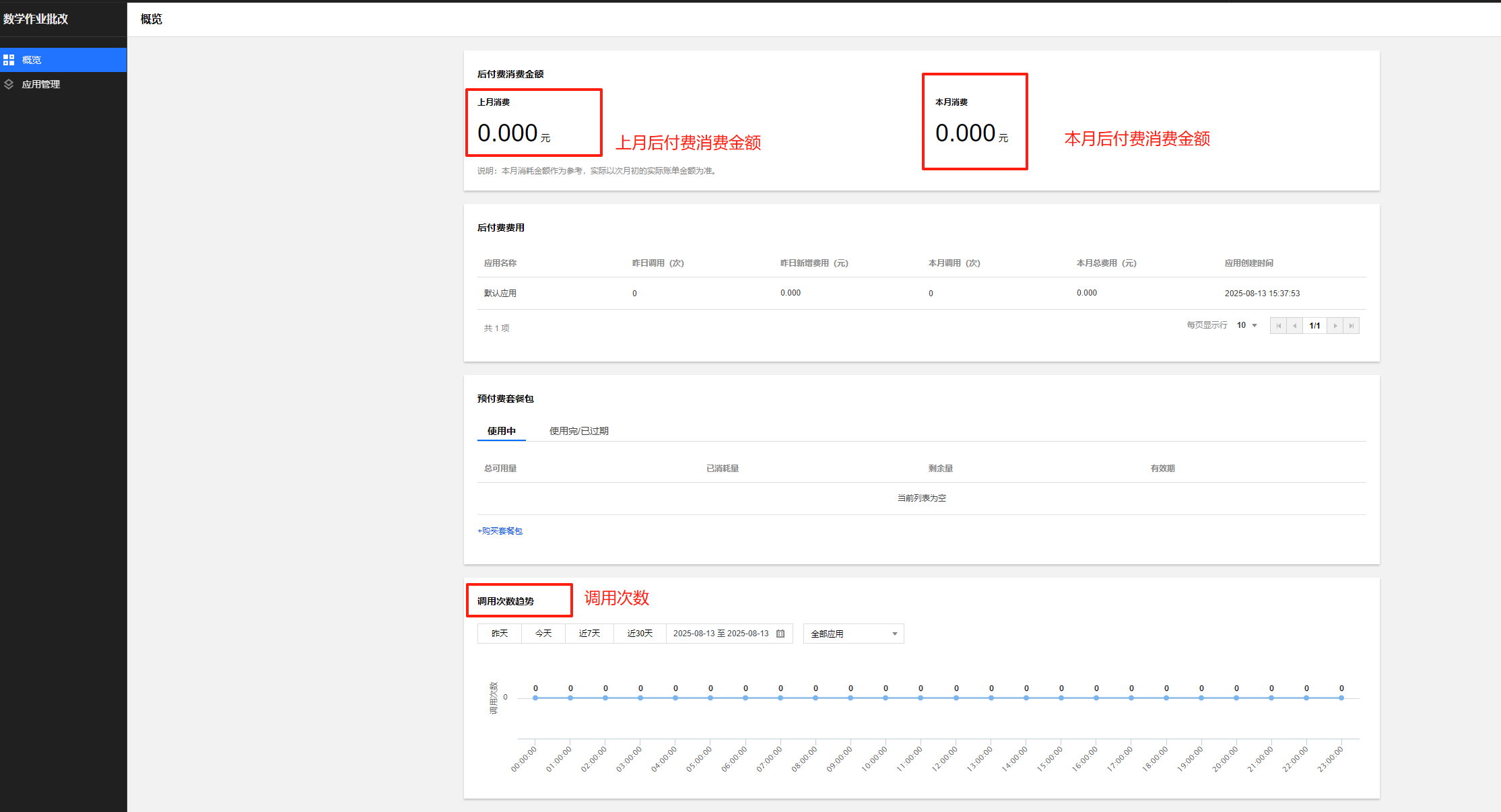Select the 今天 time range
The height and width of the screenshot is (812, 1501).
[543, 634]
